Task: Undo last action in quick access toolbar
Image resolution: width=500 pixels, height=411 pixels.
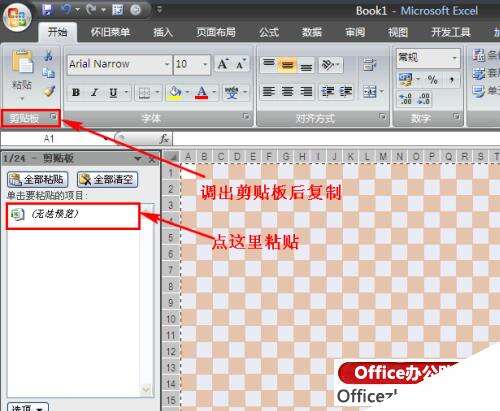Action: coord(67,10)
